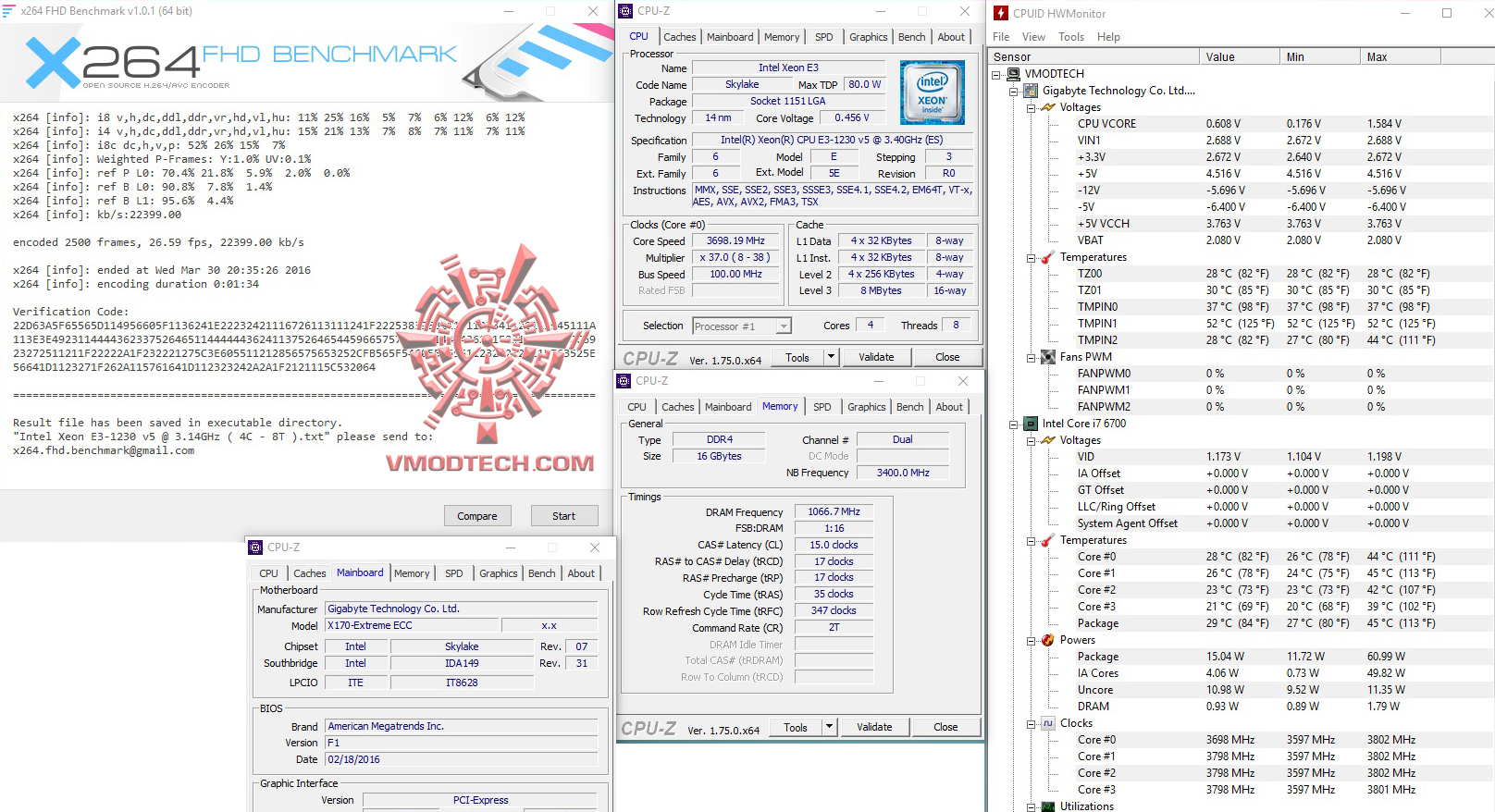Screen dimensions: 1495x812
Task: Click the Intel Xeon inside logo
Action: pos(933,92)
